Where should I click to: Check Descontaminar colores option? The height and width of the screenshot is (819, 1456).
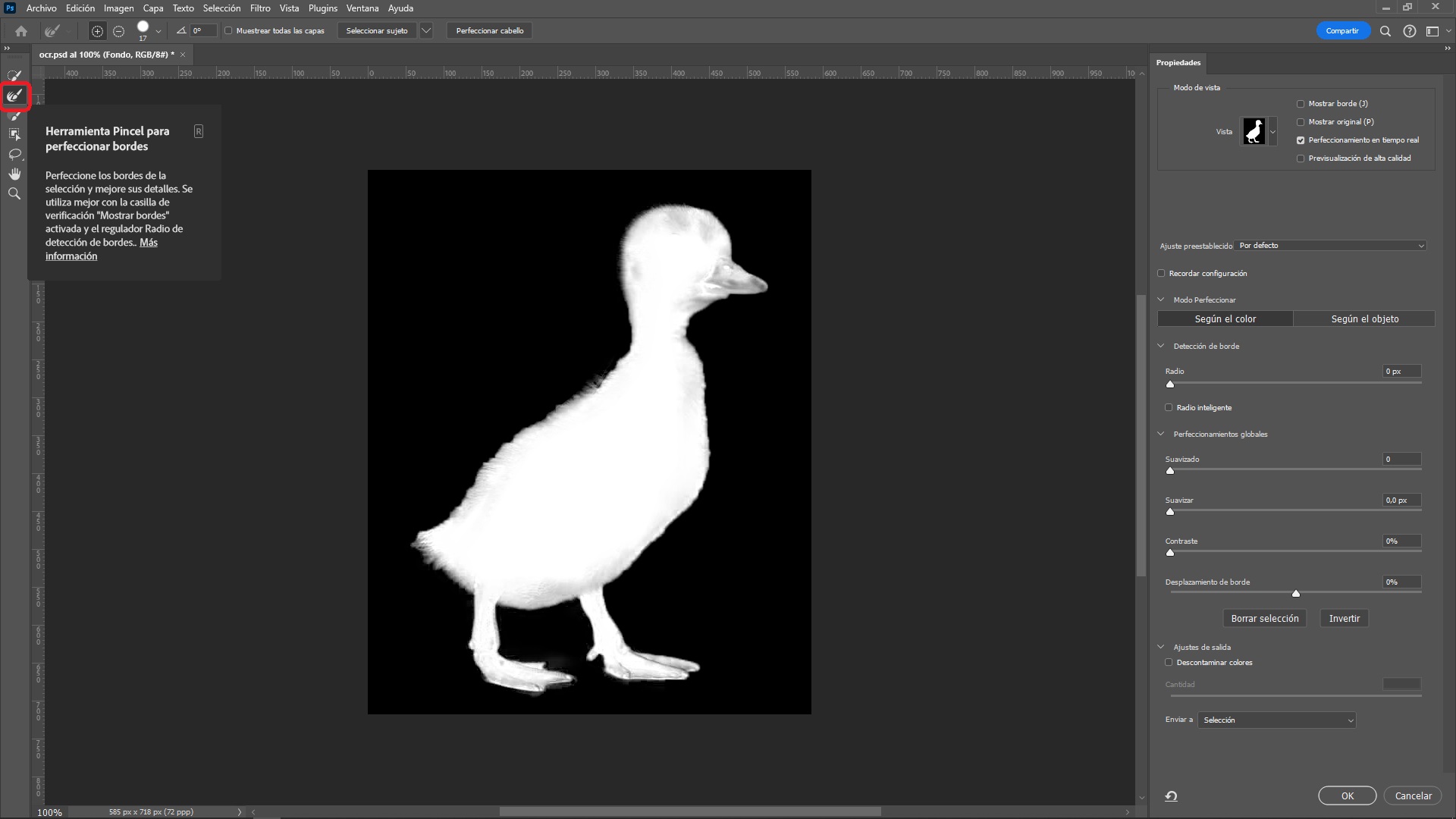click(x=1169, y=663)
